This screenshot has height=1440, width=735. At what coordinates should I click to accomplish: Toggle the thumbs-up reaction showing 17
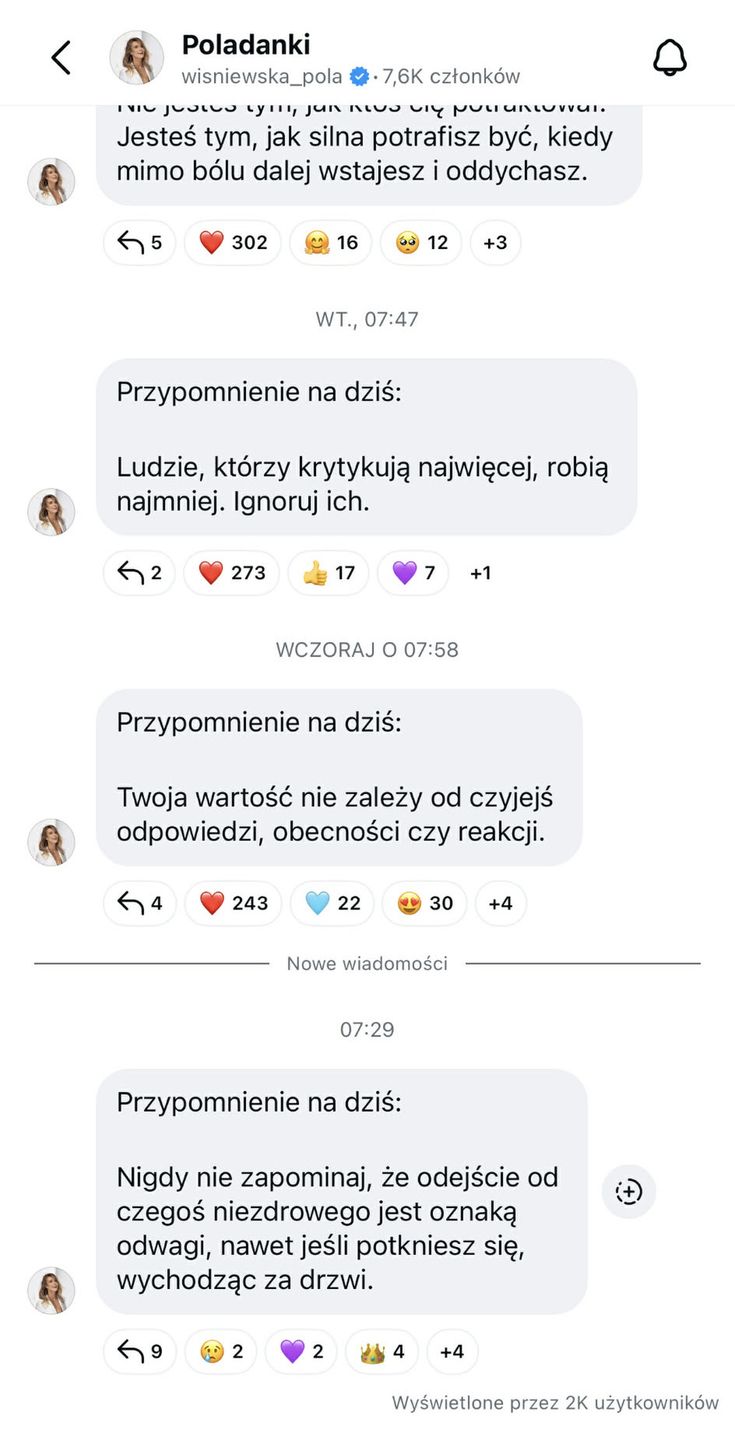(x=328, y=573)
